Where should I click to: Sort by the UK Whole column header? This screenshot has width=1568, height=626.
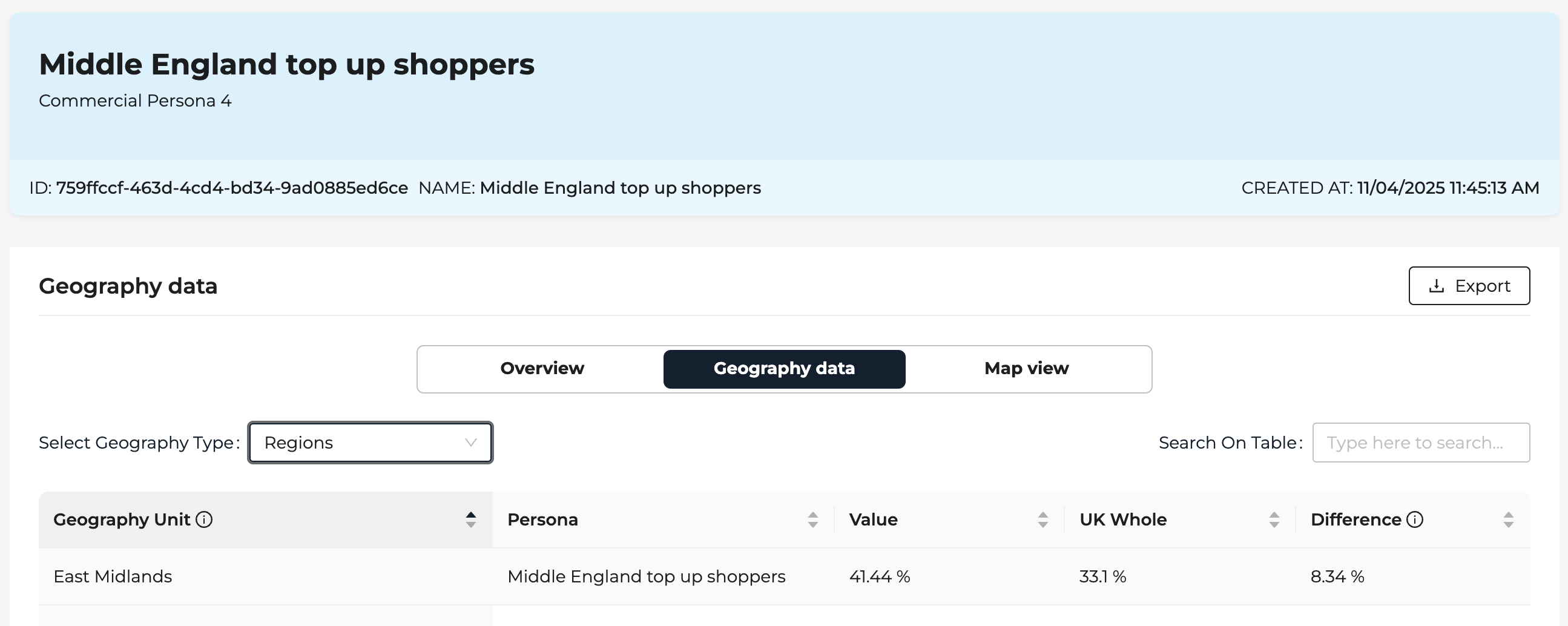tap(1122, 519)
